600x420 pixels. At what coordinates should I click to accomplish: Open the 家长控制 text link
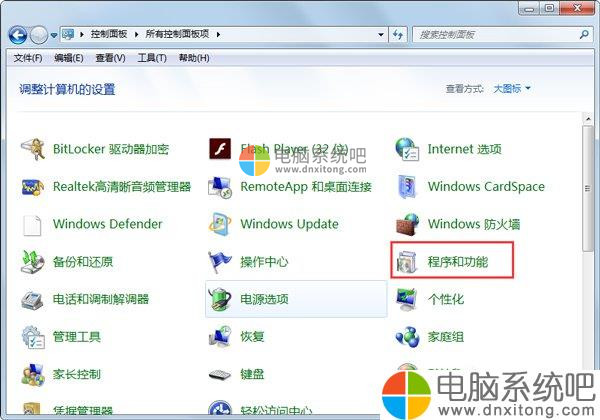(77, 374)
